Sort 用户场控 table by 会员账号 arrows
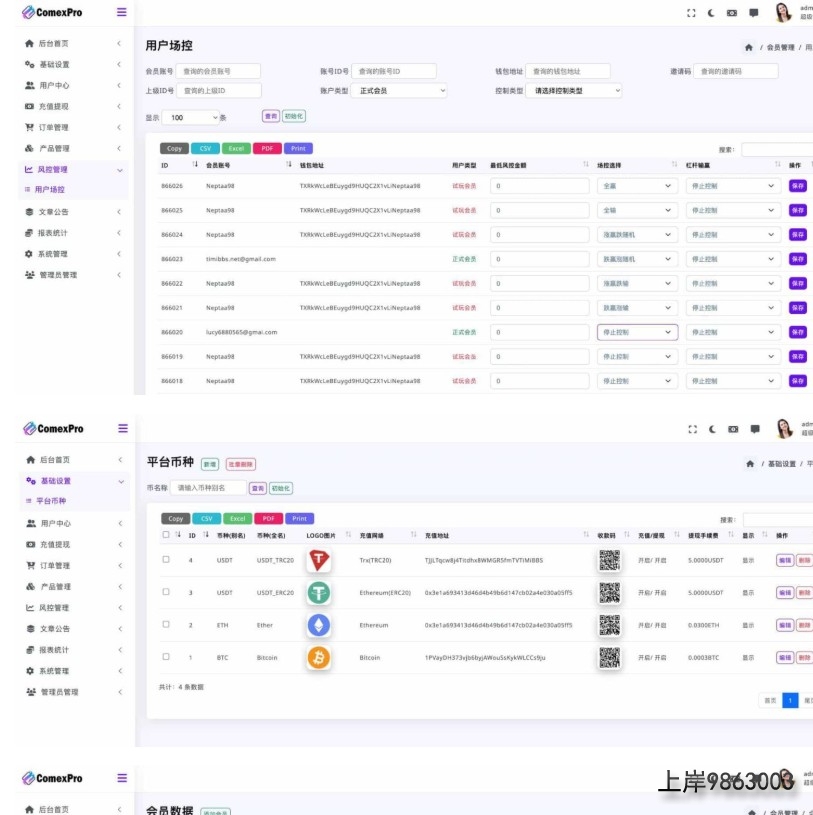813x815 pixels. 289,165
